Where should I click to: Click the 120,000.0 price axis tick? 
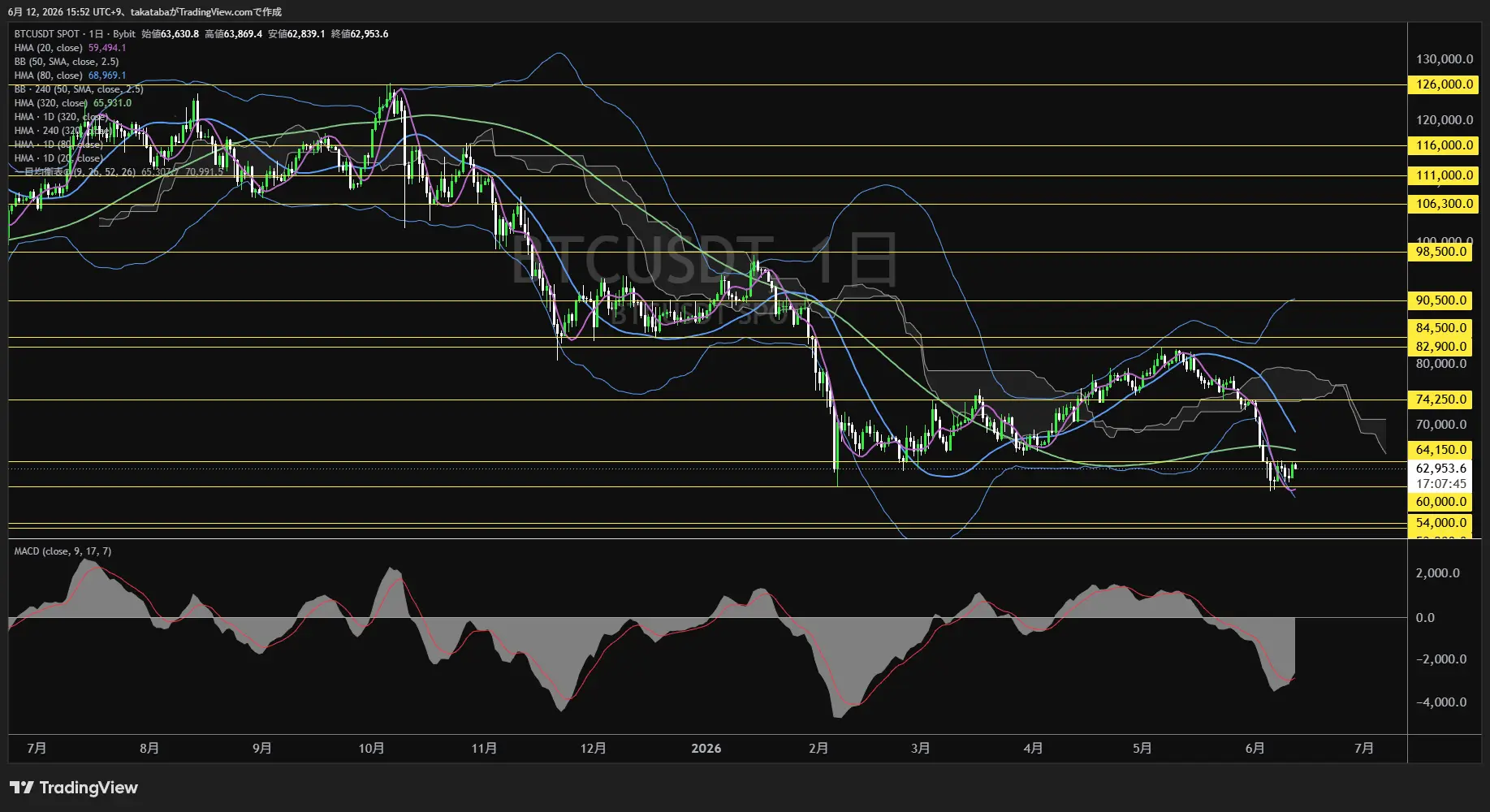tap(1445, 120)
